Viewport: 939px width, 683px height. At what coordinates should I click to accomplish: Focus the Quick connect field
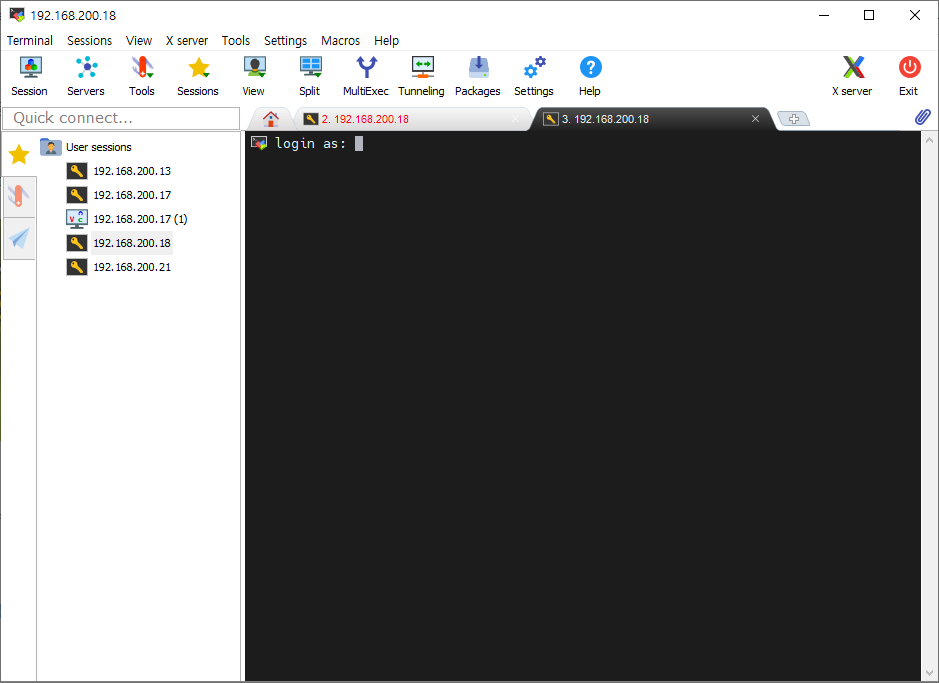point(122,118)
